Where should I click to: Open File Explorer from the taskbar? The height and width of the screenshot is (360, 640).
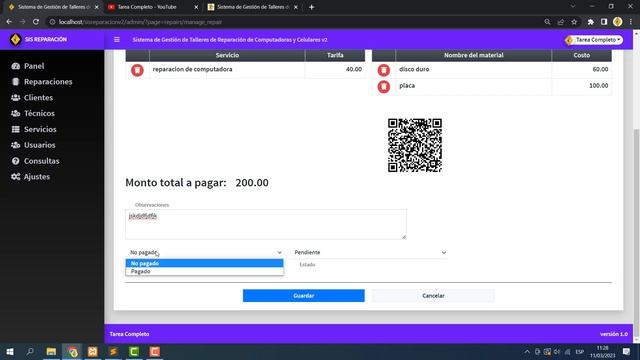(51, 351)
